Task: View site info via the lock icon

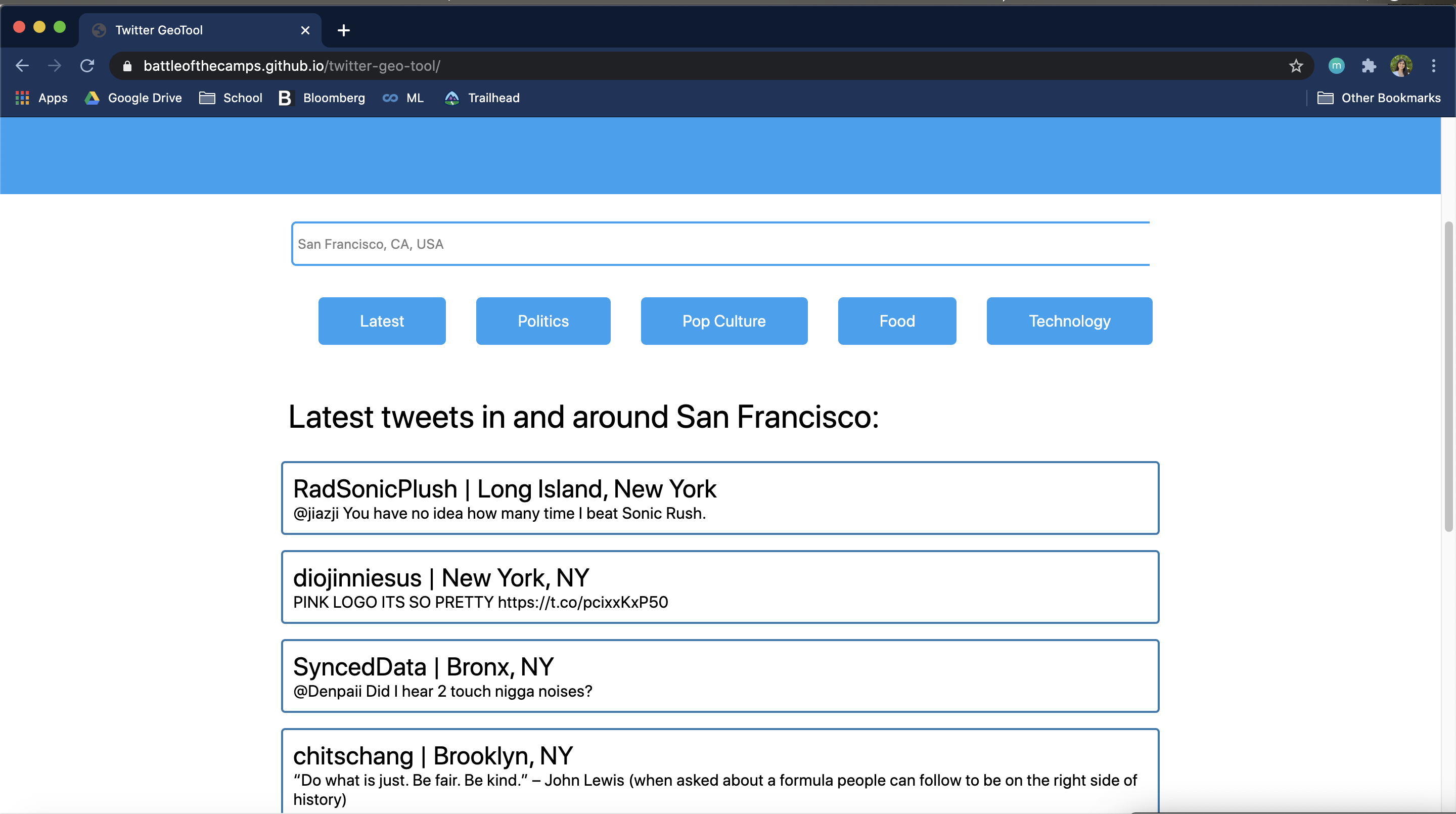Action: [x=127, y=66]
